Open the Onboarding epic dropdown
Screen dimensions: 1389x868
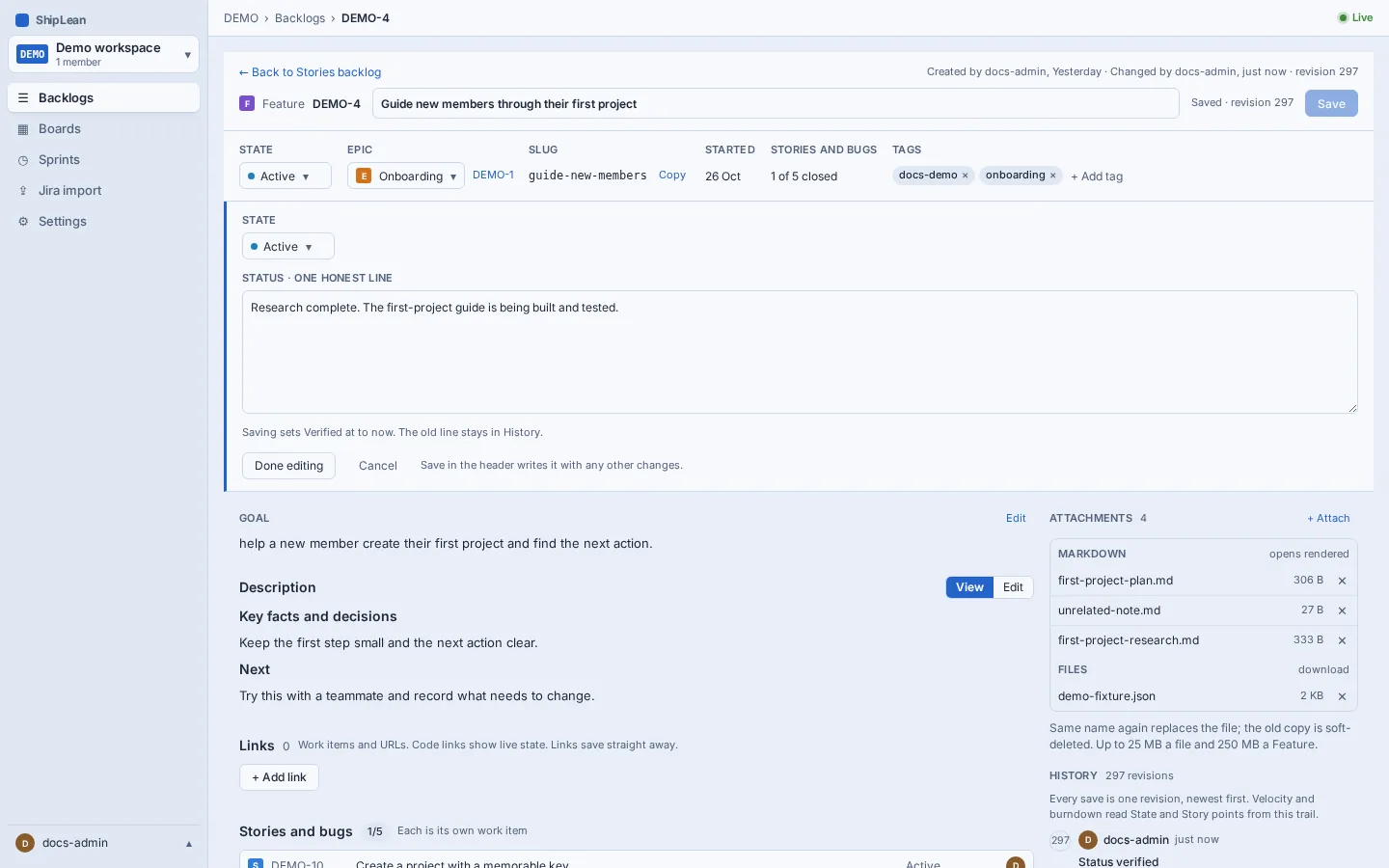406,176
